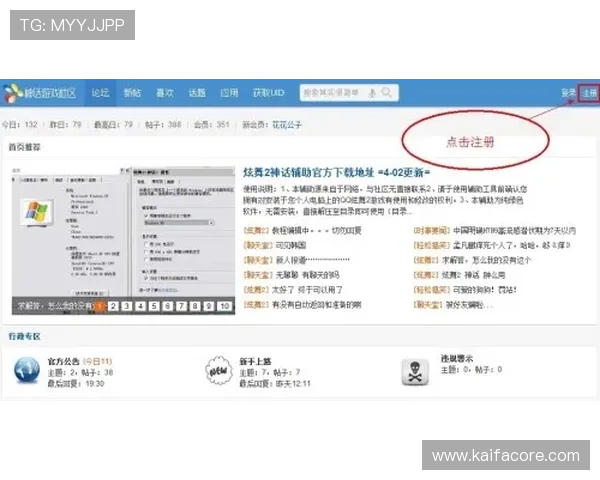
Task: Open the right-list thread 求解答,怎么我的没有这个
Action: pos(486,260)
